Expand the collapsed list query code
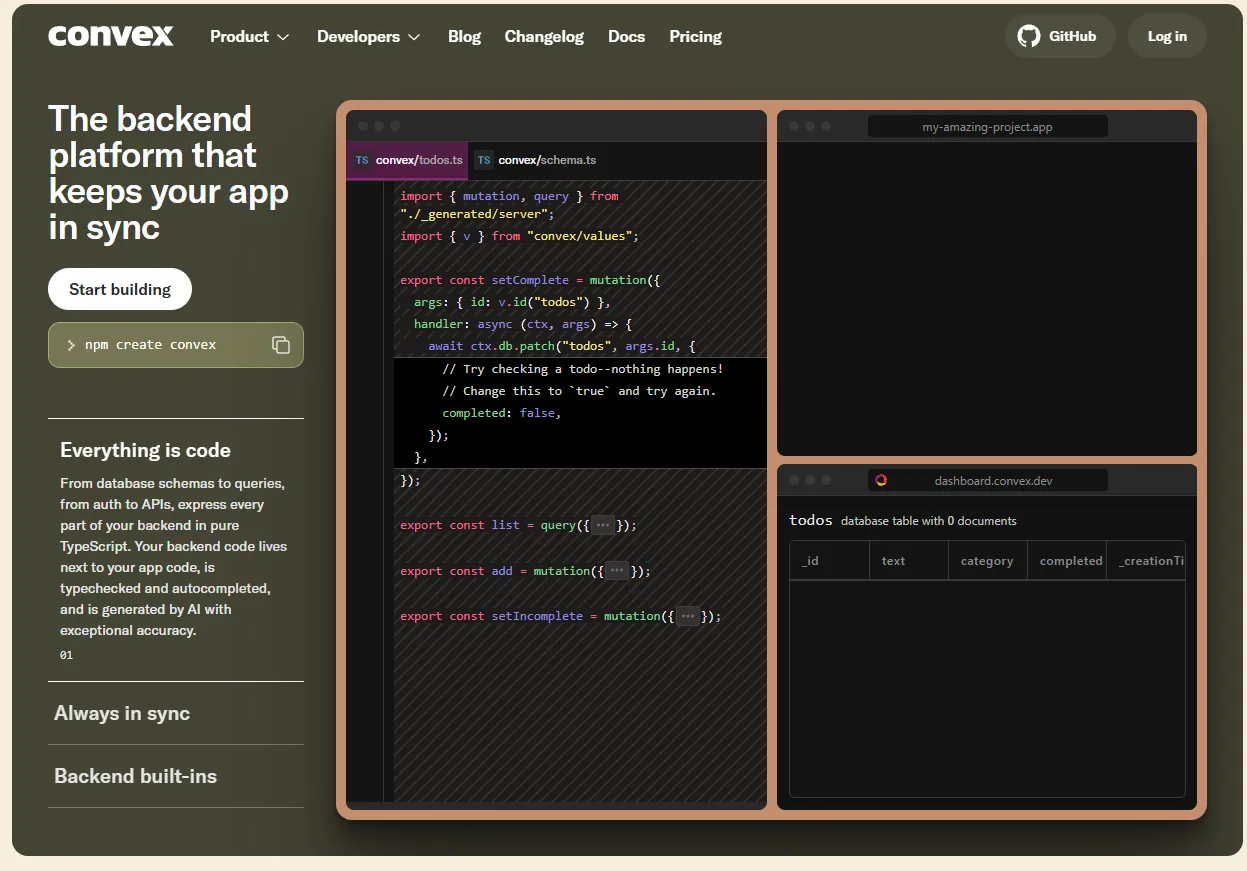 click(x=601, y=524)
